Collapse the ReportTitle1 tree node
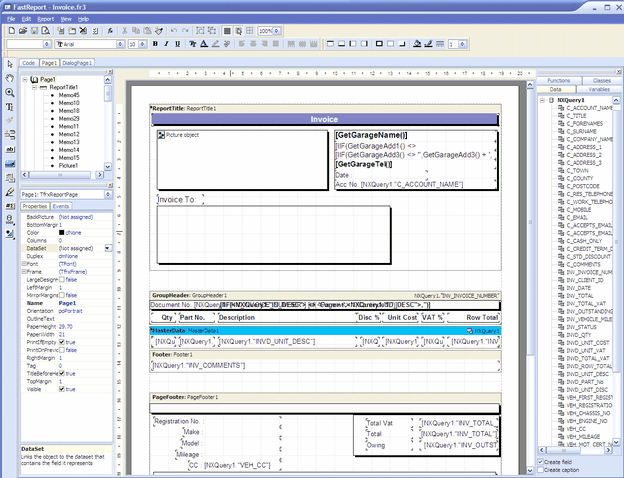Viewport: 624px width, 478px height. pyautogui.click(x=34, y=87)
